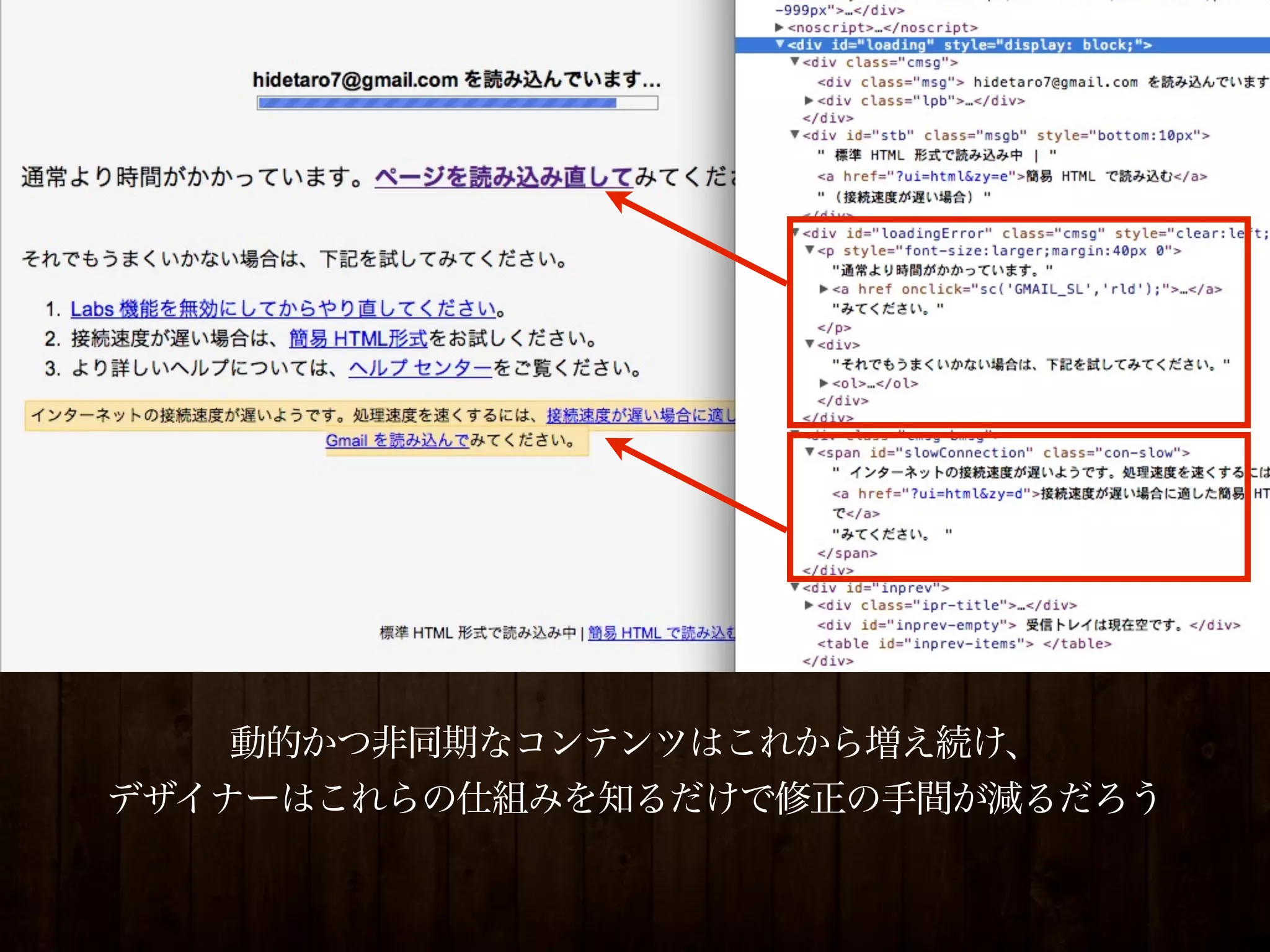Collapse the div id="inprev" node
Image resolution: width=1270 pixels, height=952 pixels.
point(794,587)
